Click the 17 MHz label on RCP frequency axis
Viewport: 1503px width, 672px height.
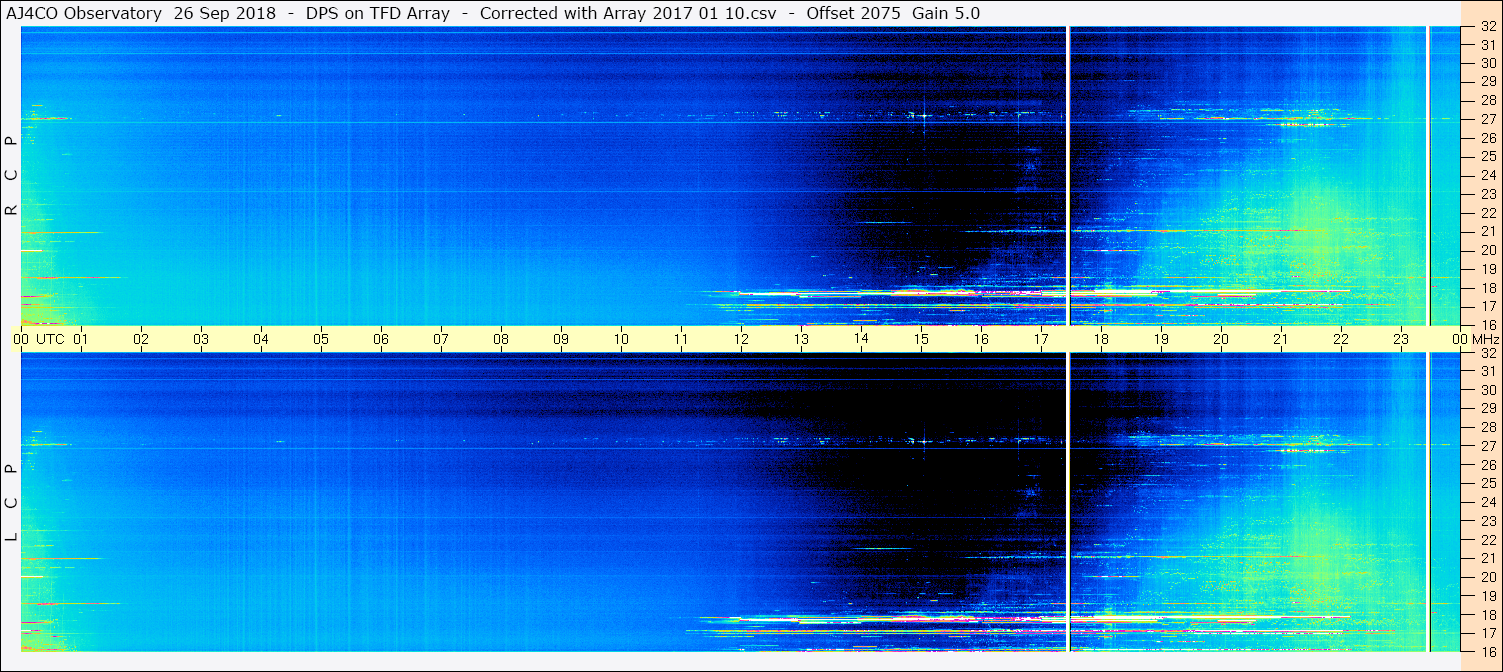point(1488,306)
